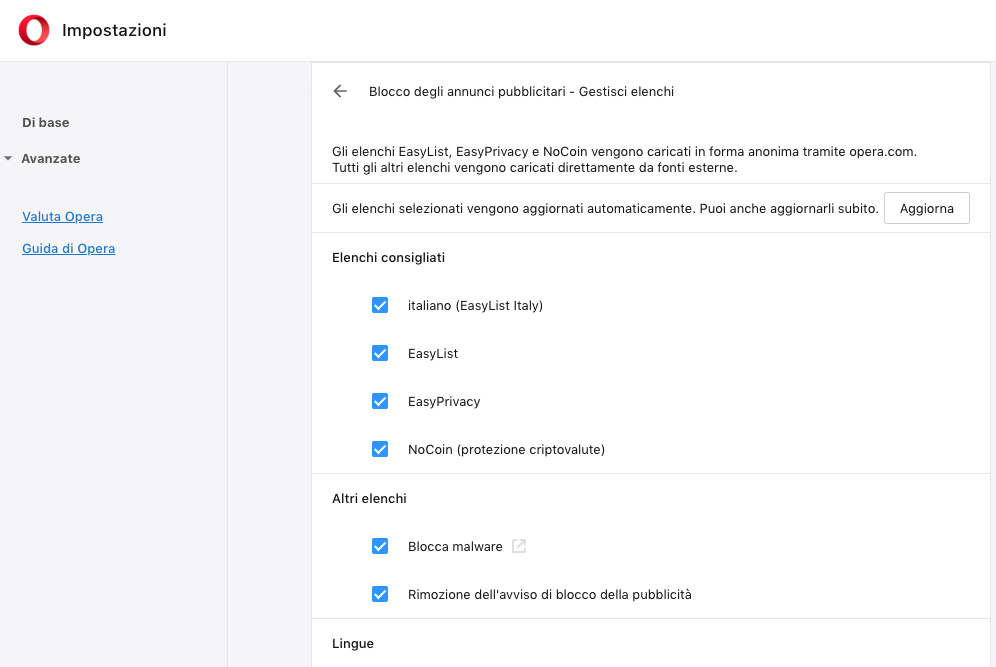
Task: Open the Valuta Opera link
Action: pos(62,217)
